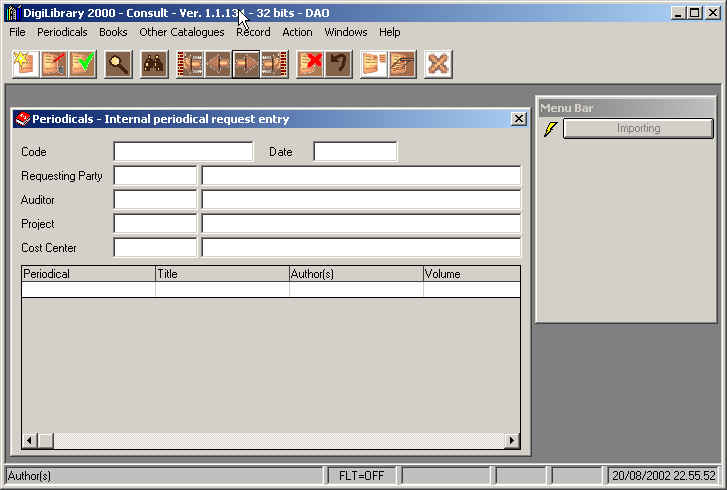Click the Cost Center description field

pos(361,248)
